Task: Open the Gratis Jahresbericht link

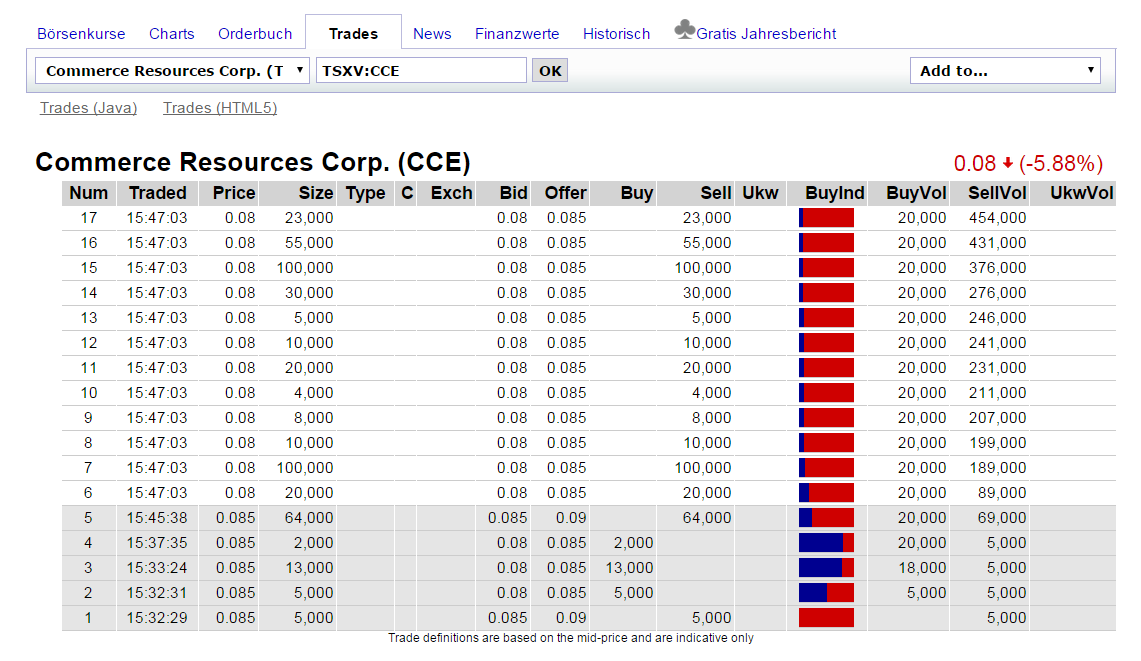Action: pyautogui.click(x=766, y=33)
